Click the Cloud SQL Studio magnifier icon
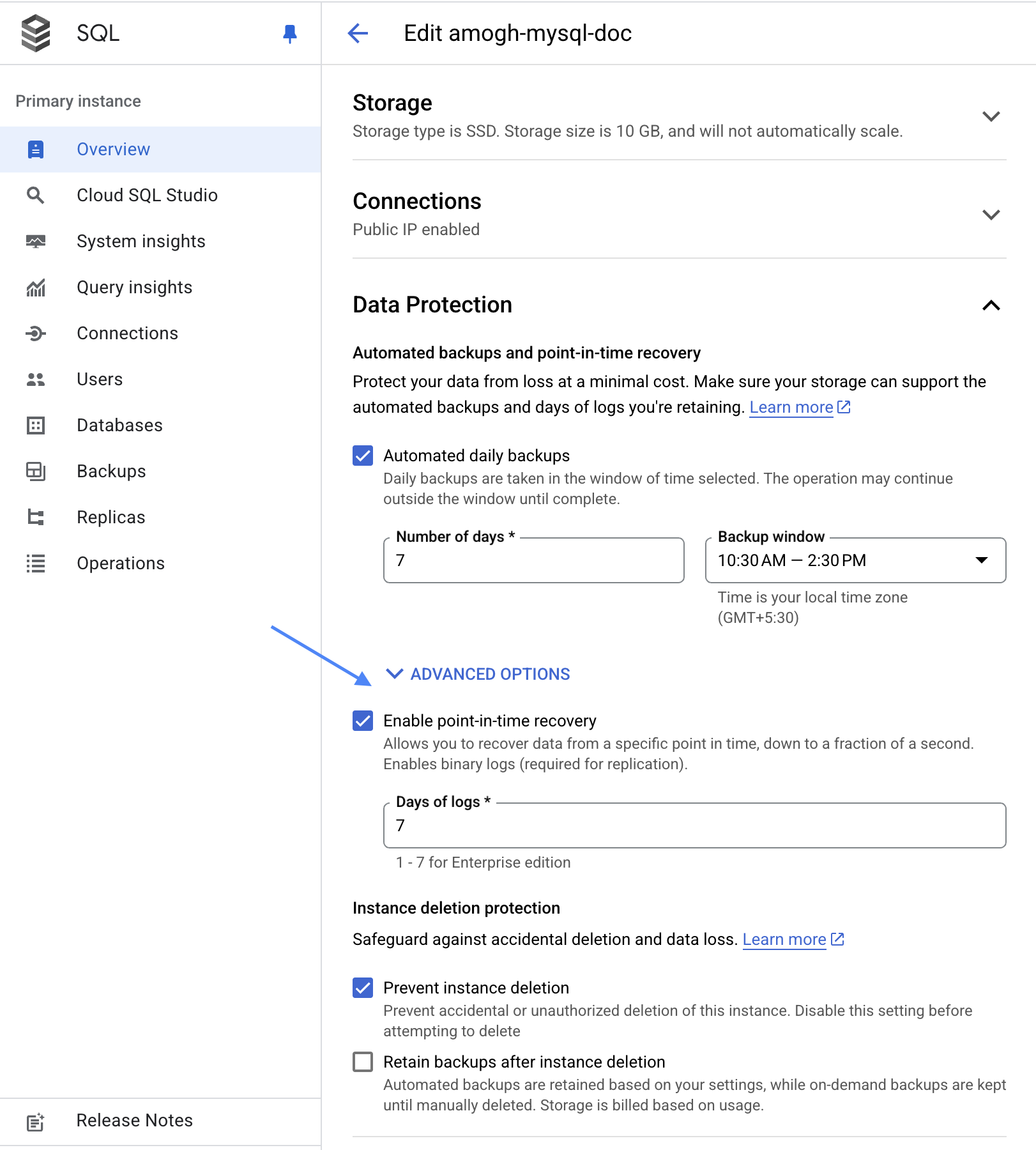 point(36,195)
